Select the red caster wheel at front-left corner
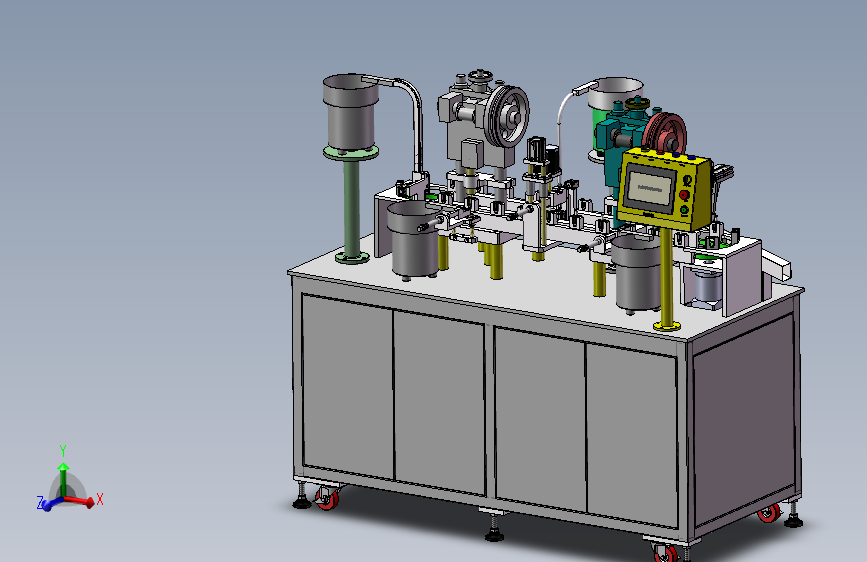Screen dimensions: 867x562 pyautogui.click(x=327, y=498)
